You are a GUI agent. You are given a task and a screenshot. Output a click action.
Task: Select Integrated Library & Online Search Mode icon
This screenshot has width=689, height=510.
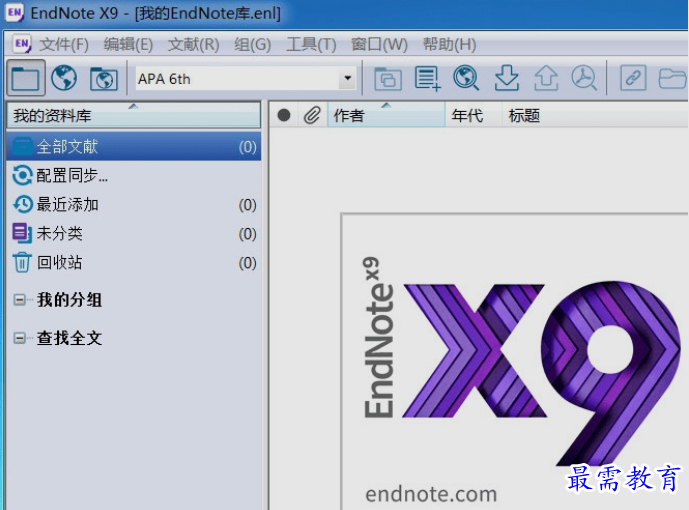coord(104,79)
